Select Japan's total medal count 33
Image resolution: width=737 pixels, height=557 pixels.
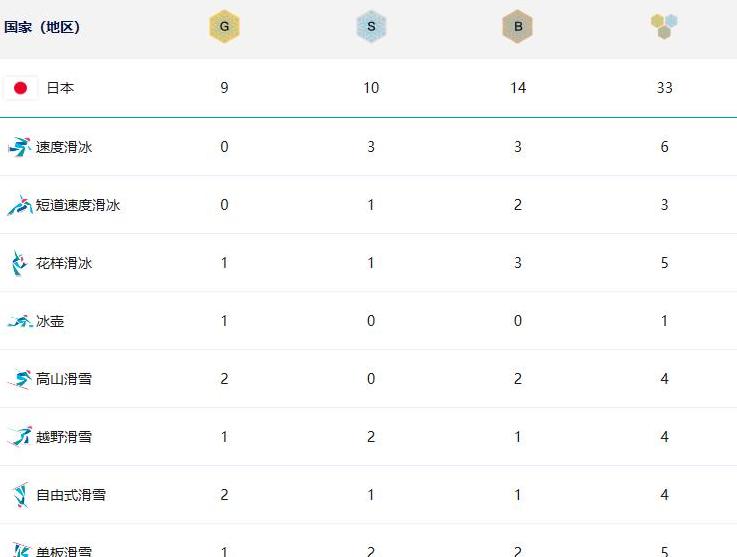pos(664,88)
